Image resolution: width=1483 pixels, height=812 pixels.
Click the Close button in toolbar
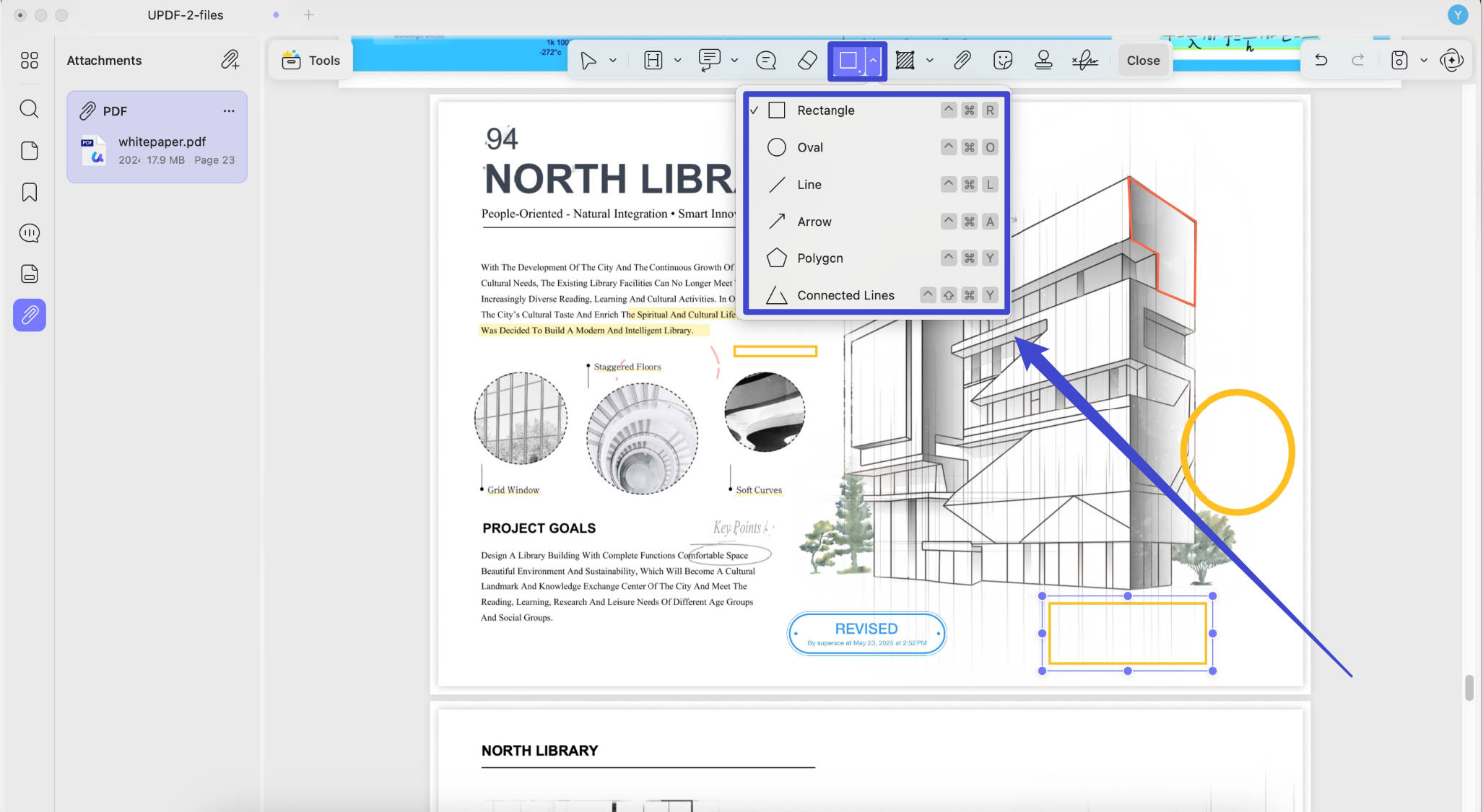[x=1143, y=61]
